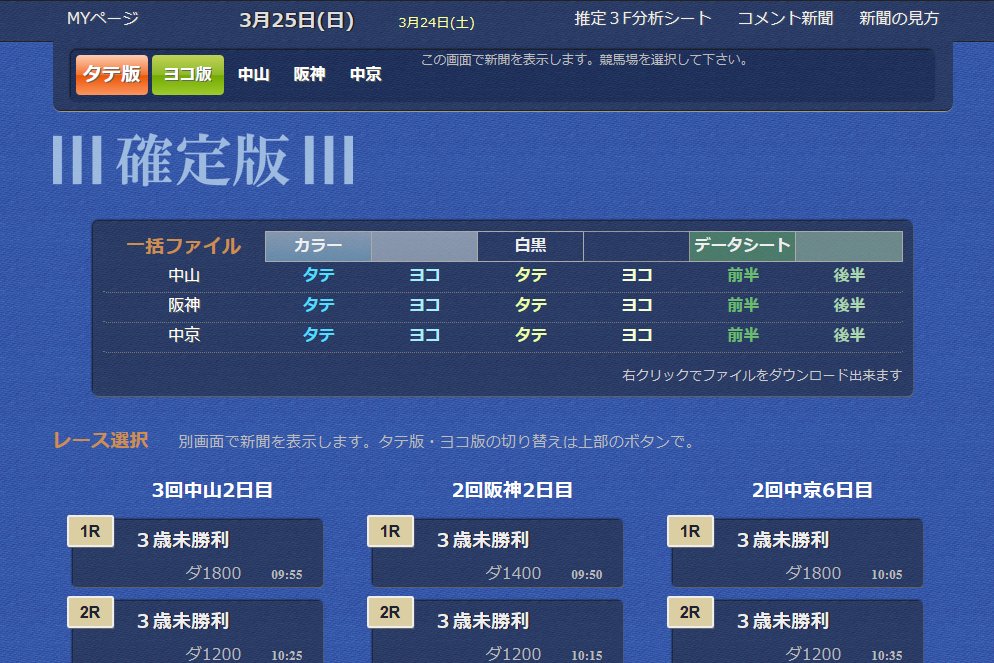
Task: Open 中山 白黒 タテ file
Action: pyautogui.click(x=531, y=275)
